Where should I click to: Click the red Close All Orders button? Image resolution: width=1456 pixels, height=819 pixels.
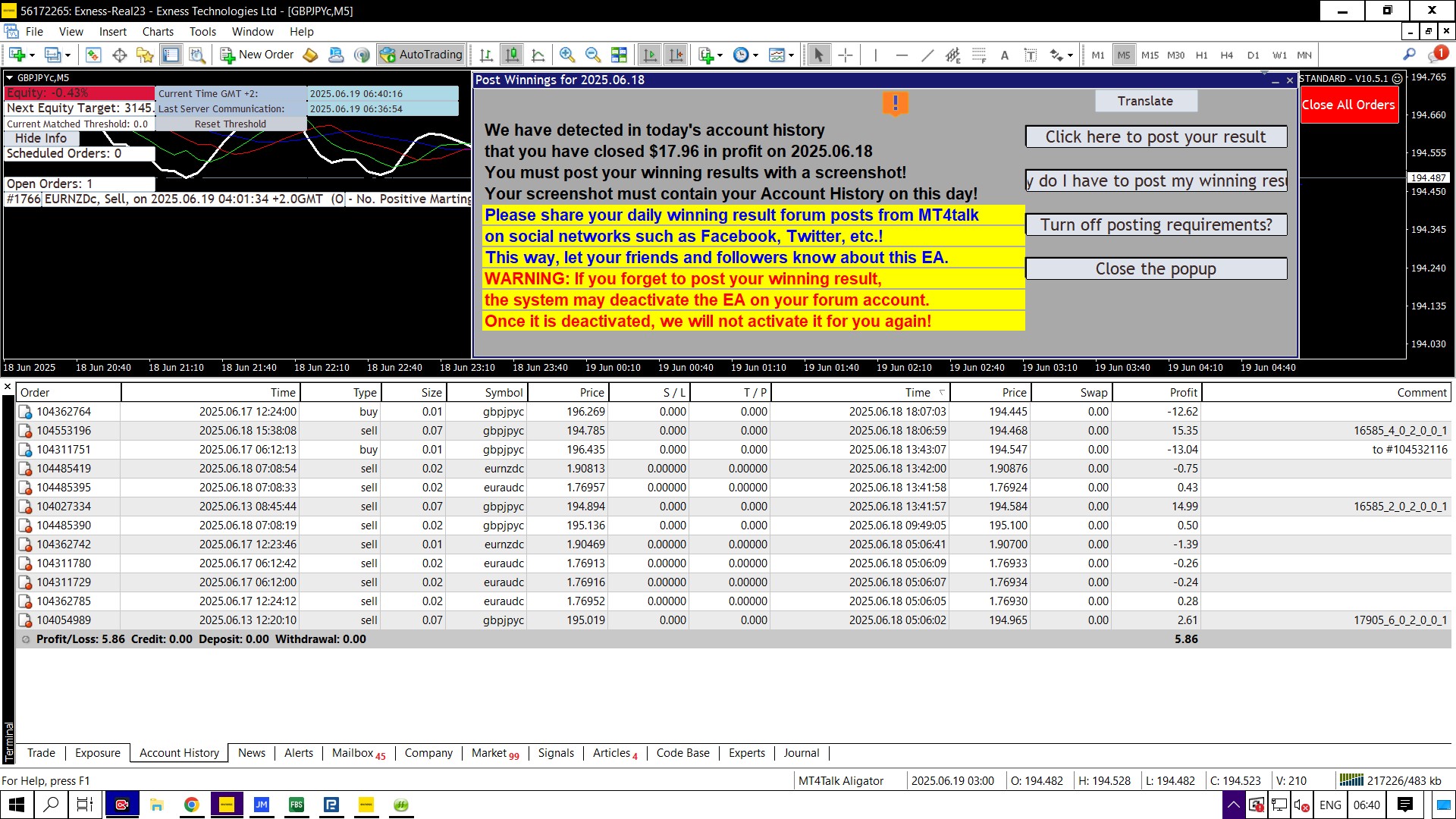click(1348, 105)
